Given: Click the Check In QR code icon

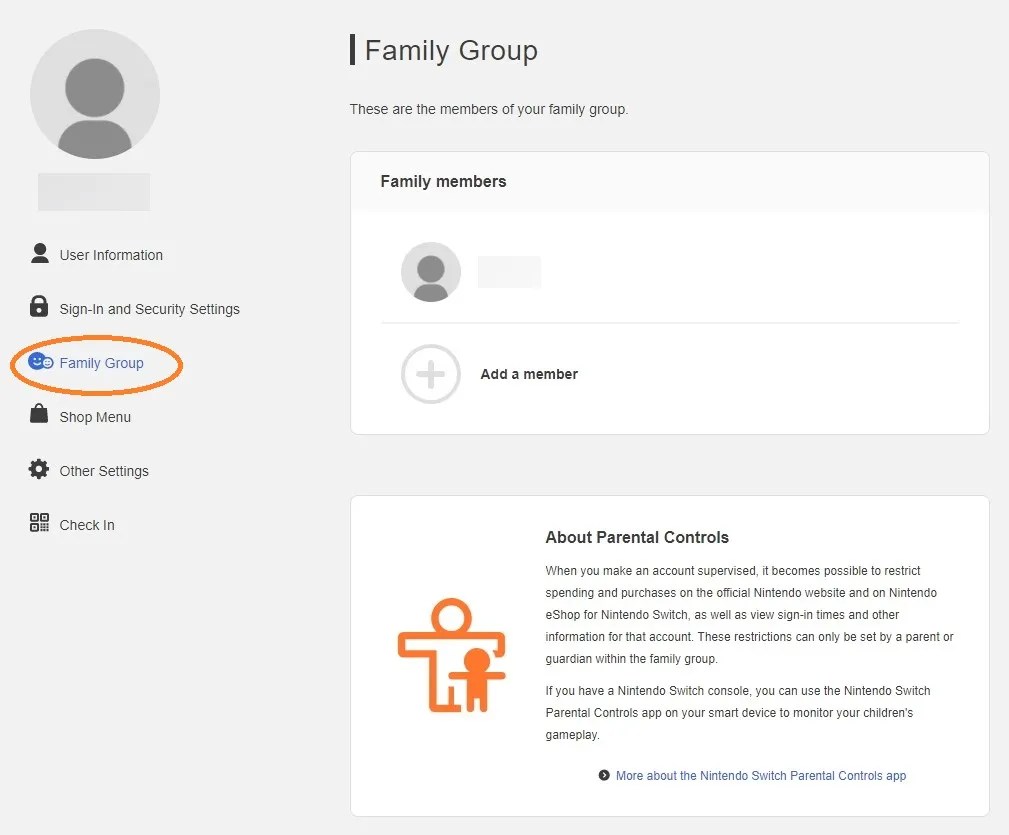Looking at the screenshot, I should 40,523.
